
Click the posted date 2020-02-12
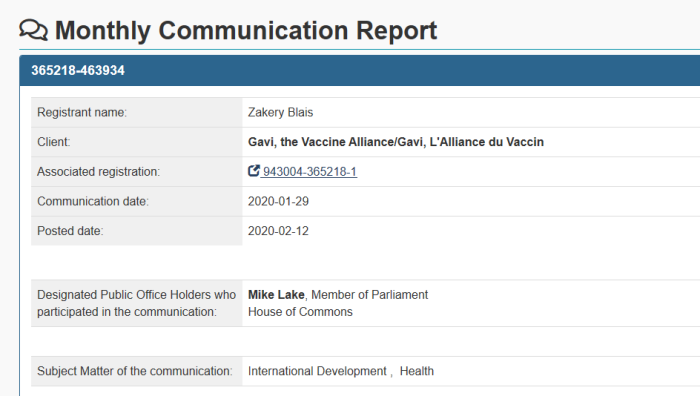point(278,231)
